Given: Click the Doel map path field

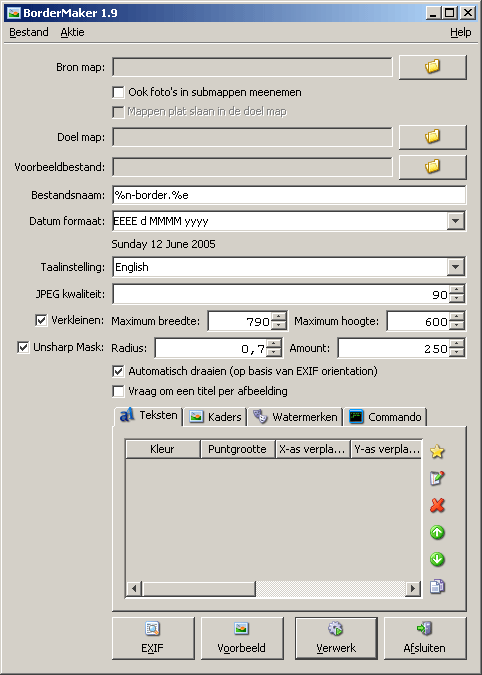Looking at the screenshot, I should [x=252, y=137].
